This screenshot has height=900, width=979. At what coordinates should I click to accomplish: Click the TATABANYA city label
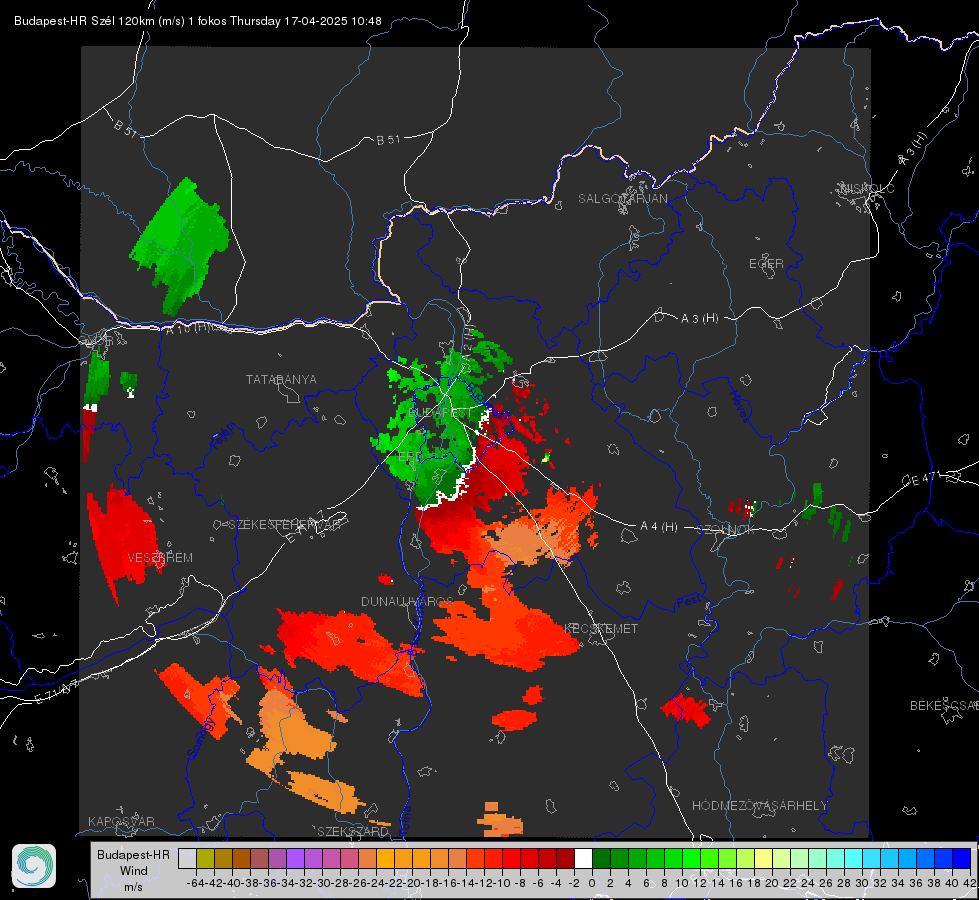point(281,380)
